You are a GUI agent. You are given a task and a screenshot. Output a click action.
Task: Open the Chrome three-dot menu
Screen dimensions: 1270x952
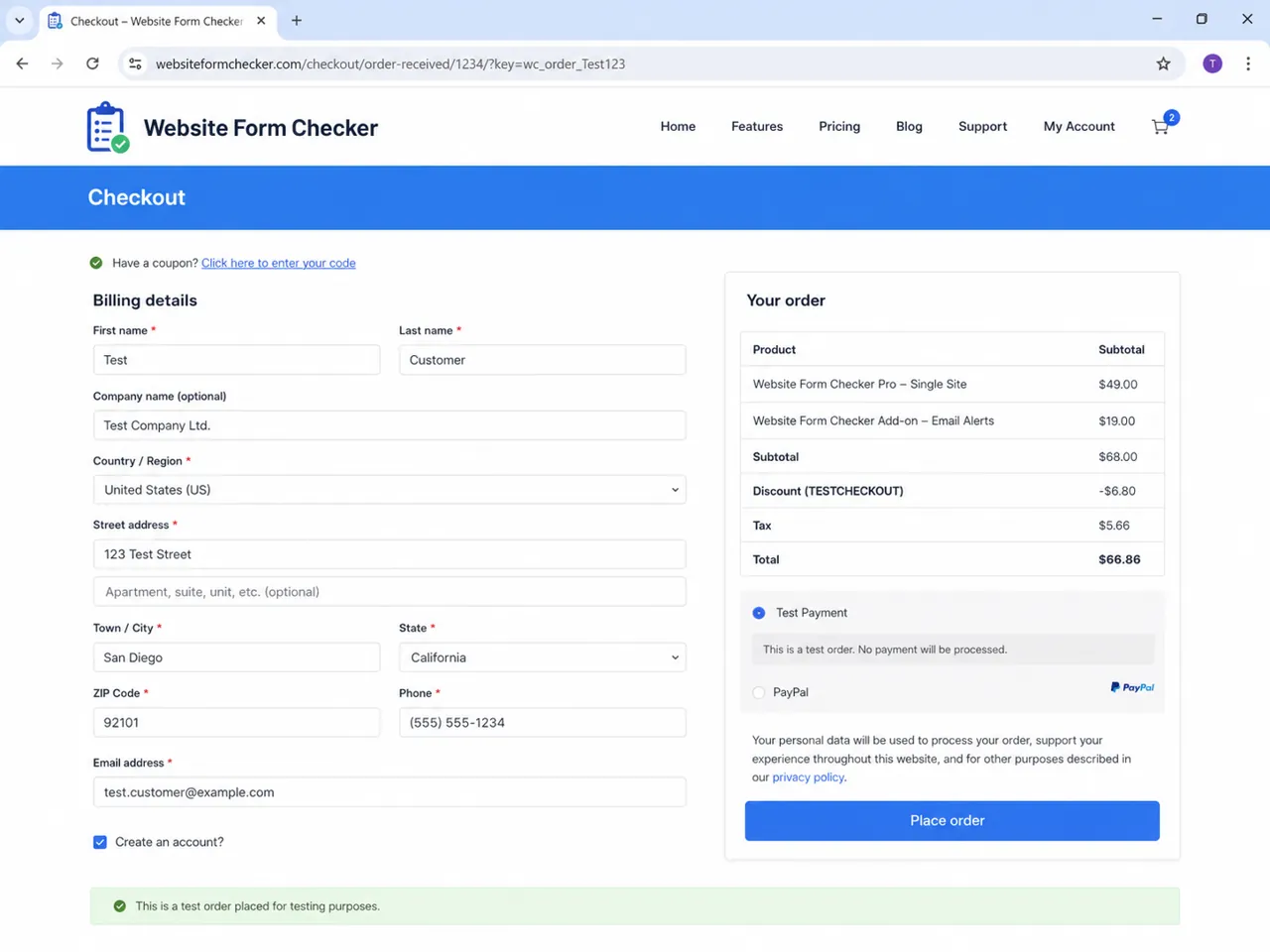pos(1247,63)
